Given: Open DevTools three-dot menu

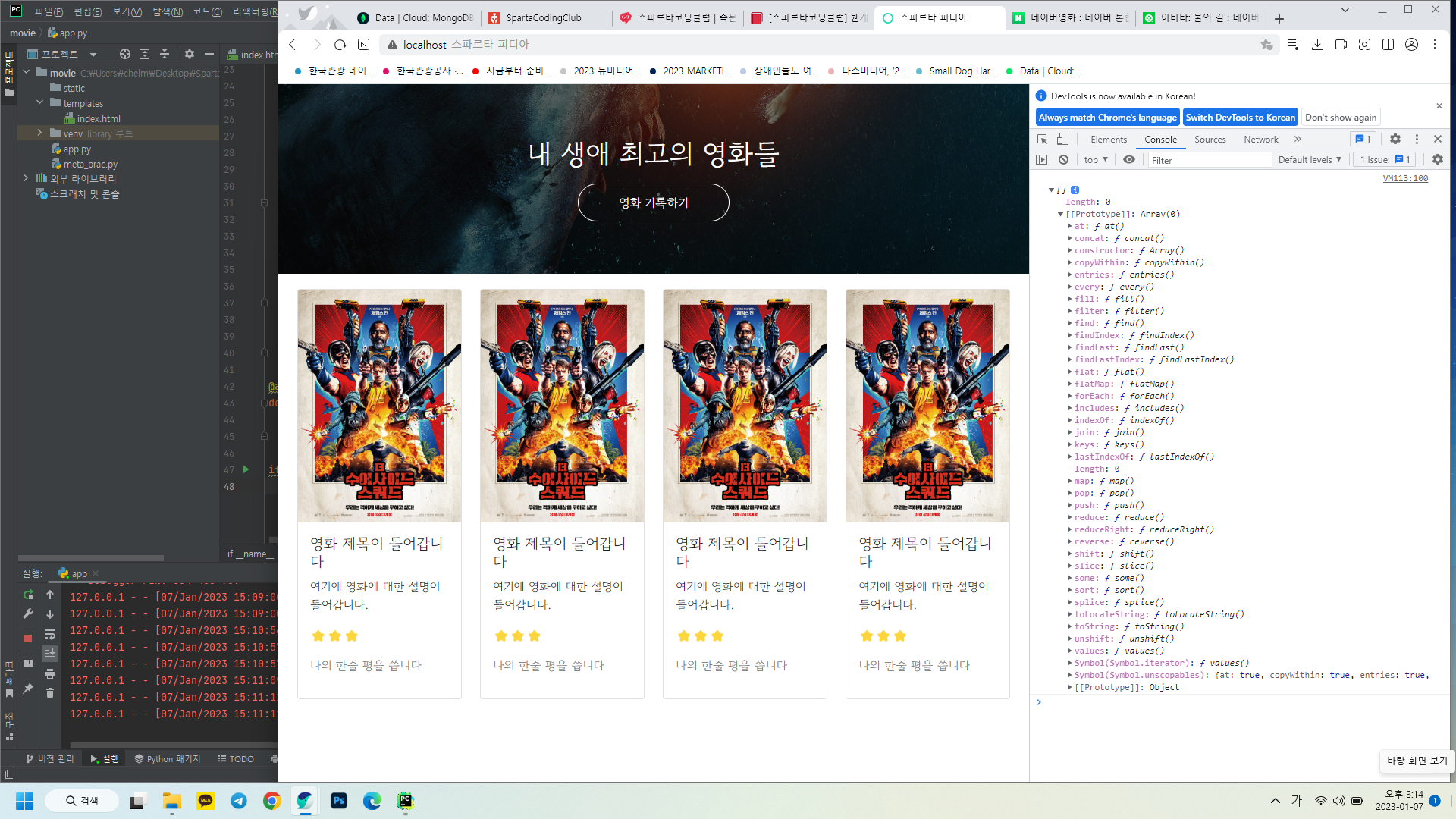Looking at the screenshot, I should 1417,139.
